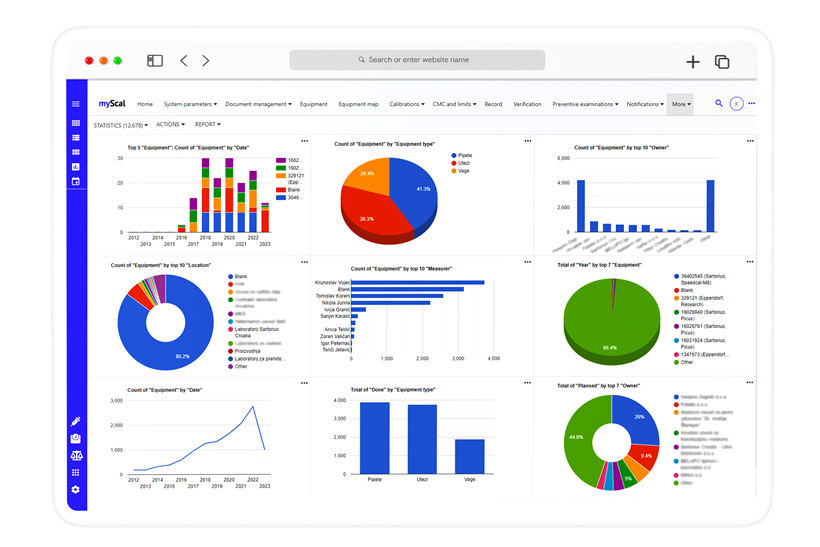Open the hamburger menu in blue sidebar
Screen dimensions: 820x547
tap(76, 104)
